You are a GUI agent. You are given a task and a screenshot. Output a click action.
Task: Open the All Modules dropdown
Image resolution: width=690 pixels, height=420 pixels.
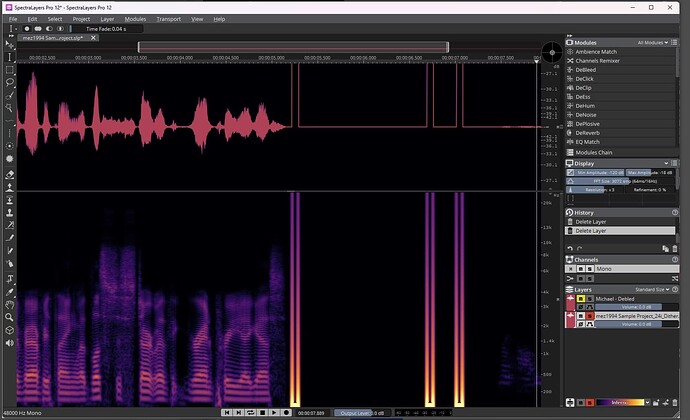pyautogui.click(x=653, y=43)
